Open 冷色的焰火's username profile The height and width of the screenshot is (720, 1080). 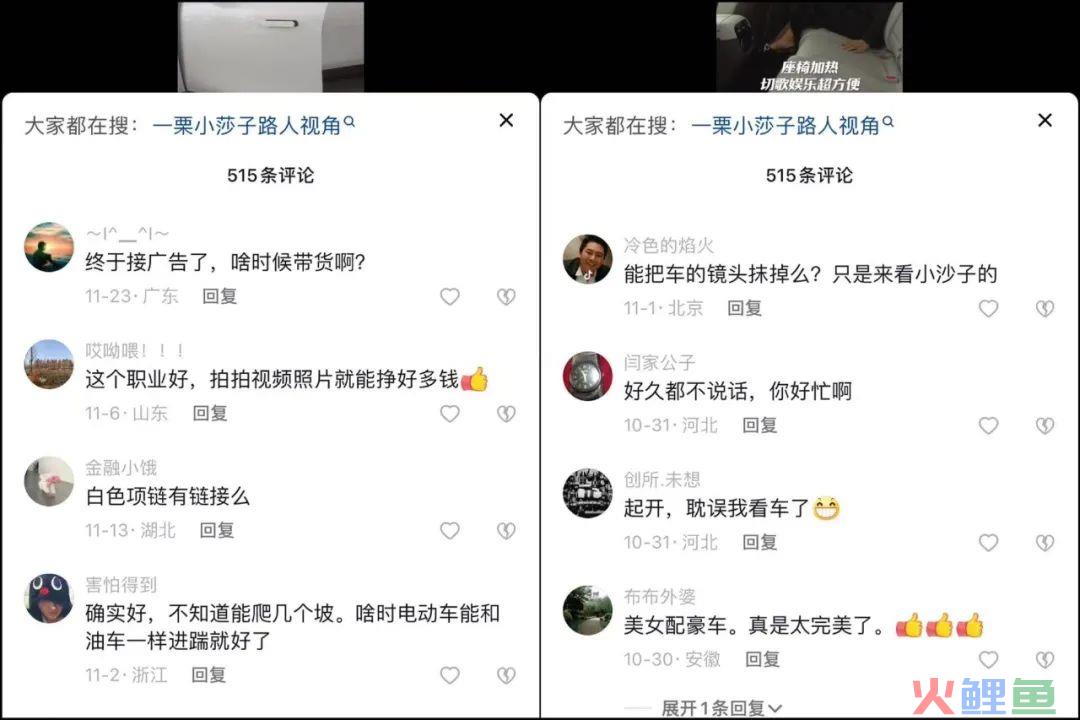(x=668, y=245)
